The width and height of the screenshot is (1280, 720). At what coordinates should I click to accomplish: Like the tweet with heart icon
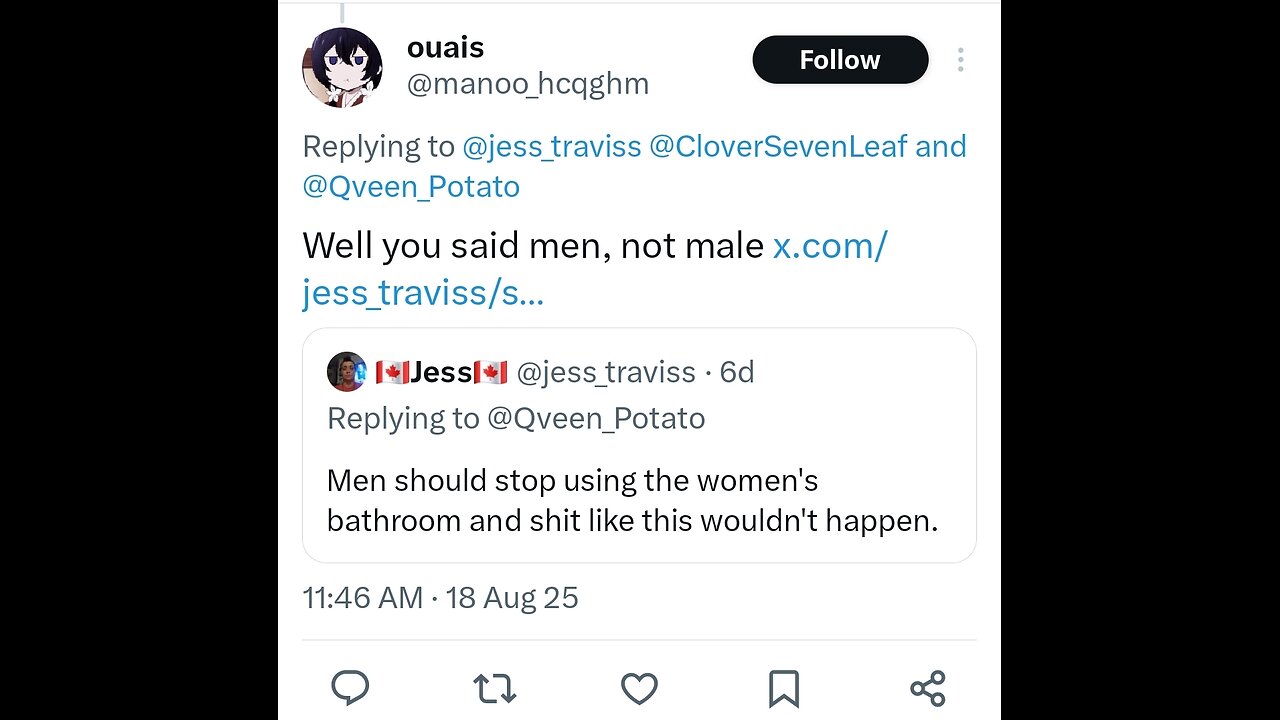639,688
